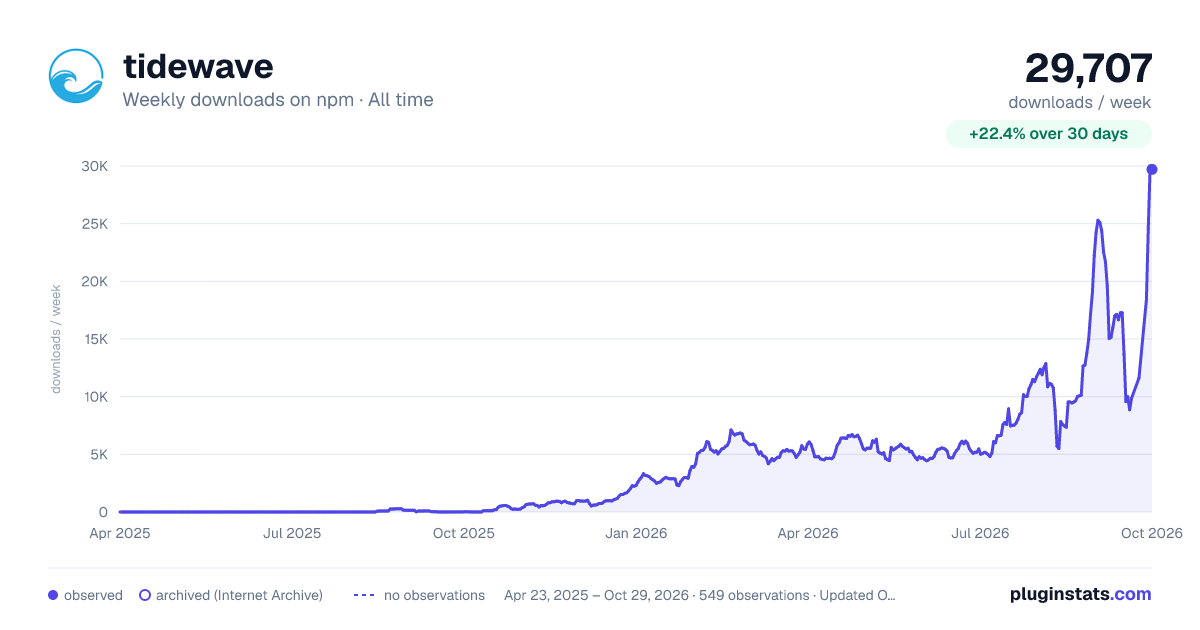Click the '+22.4% over 30 days' badge
The height and width of the screenshot is (630, 1200).
click(1048, 134)
